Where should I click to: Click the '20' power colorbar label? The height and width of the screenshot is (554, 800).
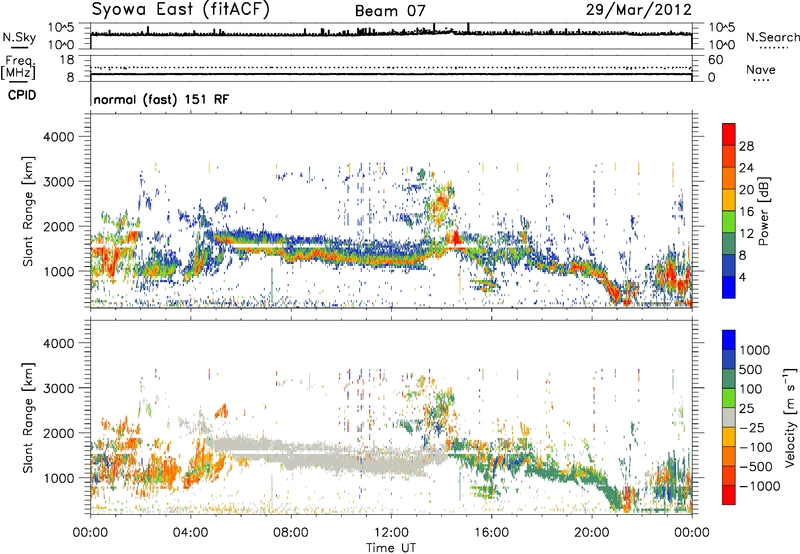click(x=746, y=190)
